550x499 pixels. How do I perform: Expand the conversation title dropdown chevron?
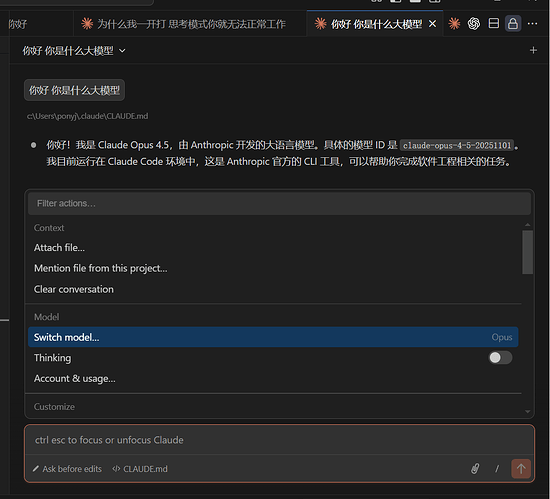(x=122, y=51)
